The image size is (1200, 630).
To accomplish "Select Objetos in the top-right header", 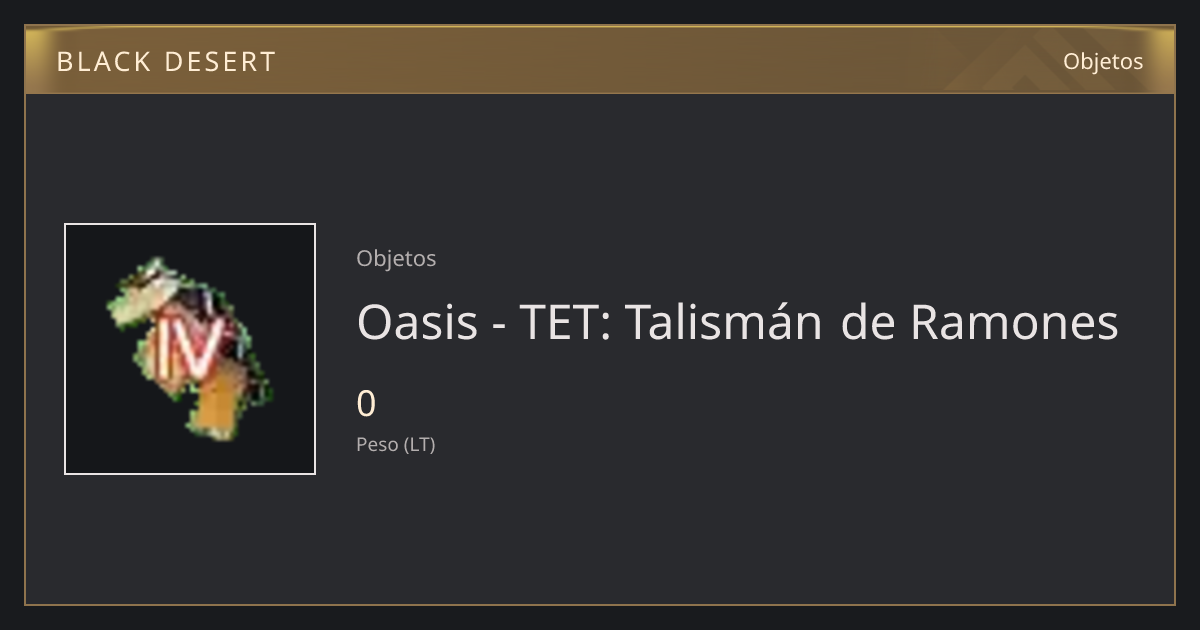I will [x=1103, y=61].
